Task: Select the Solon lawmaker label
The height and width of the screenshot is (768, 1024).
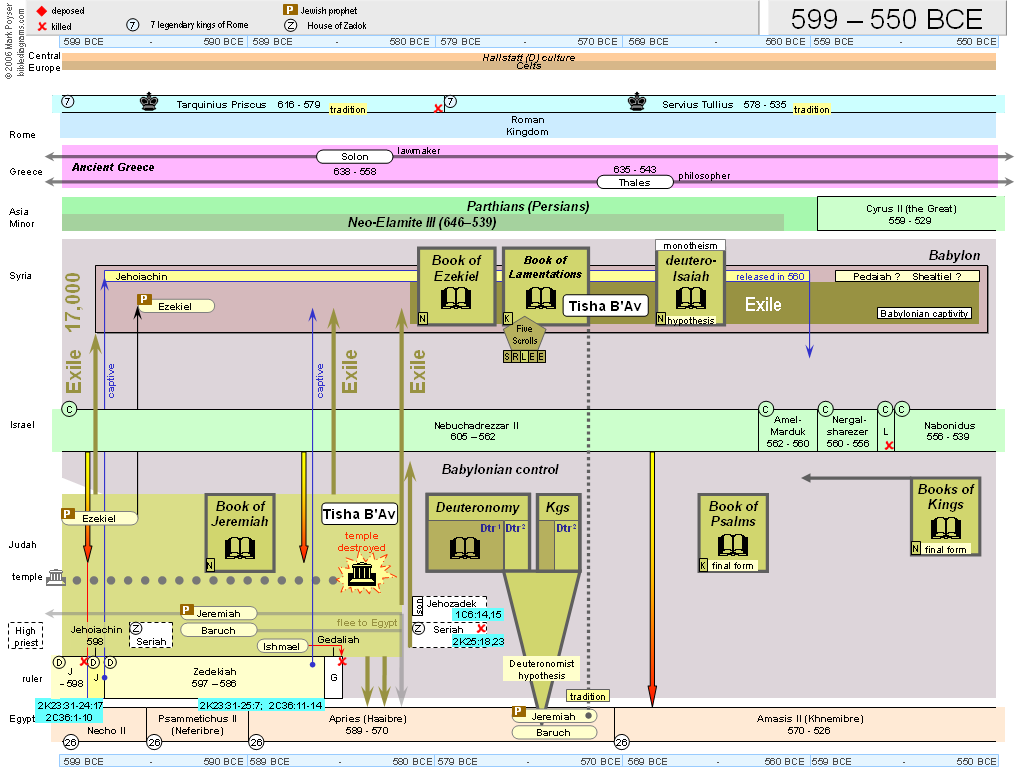Action: 354,157
